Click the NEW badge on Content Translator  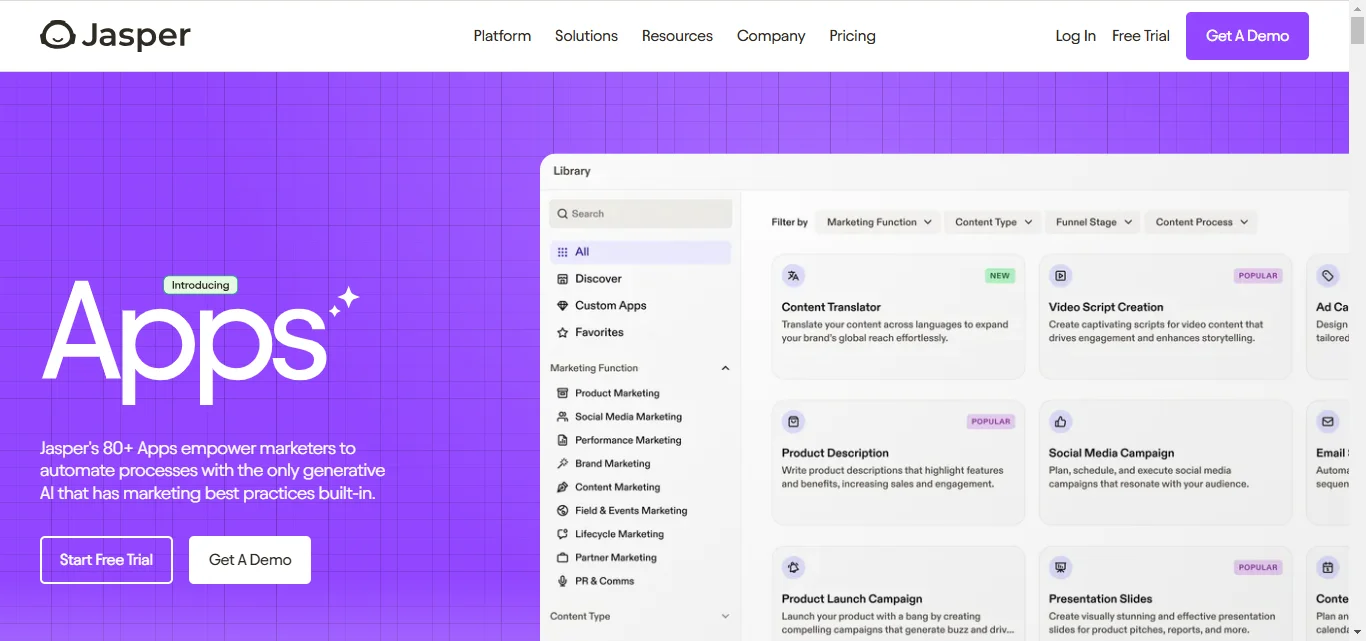tap(1000, 276)
